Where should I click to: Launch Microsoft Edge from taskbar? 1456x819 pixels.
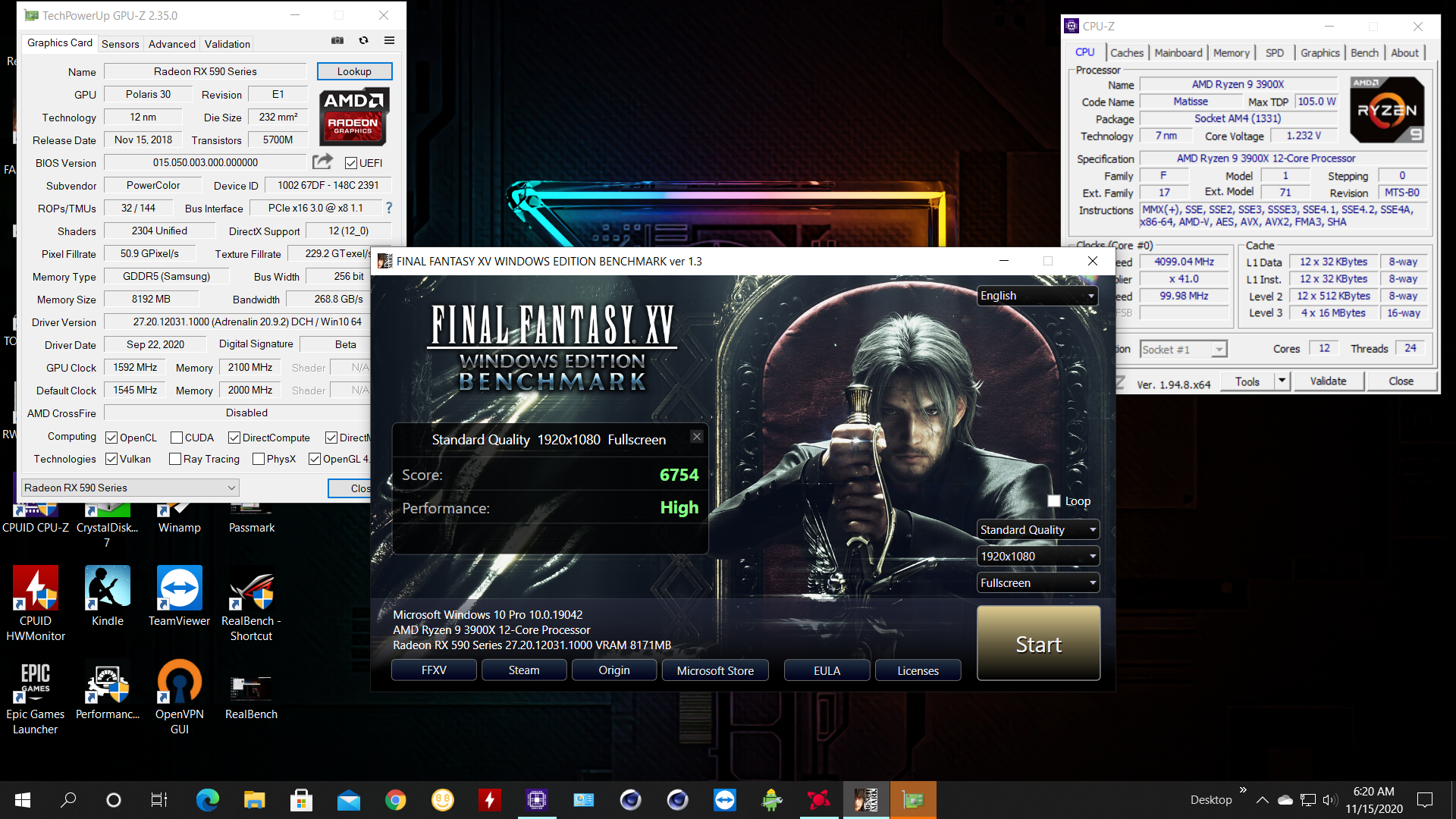pos(207,800)
